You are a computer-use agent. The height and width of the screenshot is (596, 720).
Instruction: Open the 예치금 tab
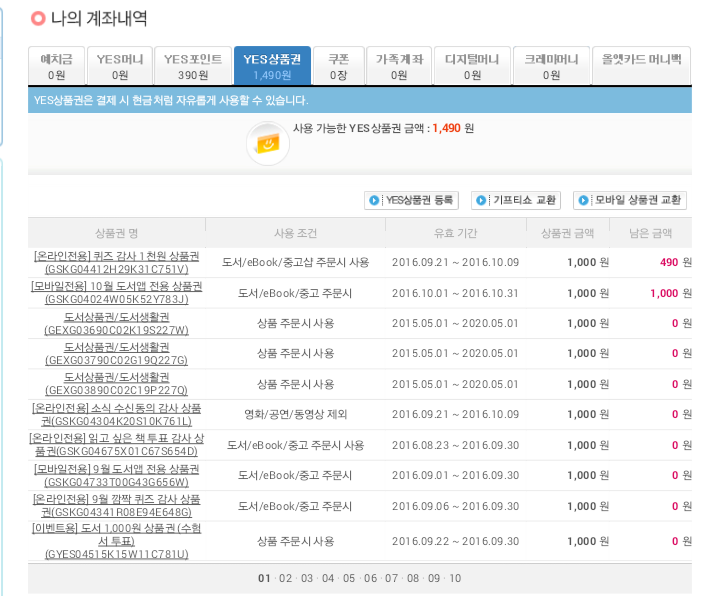pos(56,66)
